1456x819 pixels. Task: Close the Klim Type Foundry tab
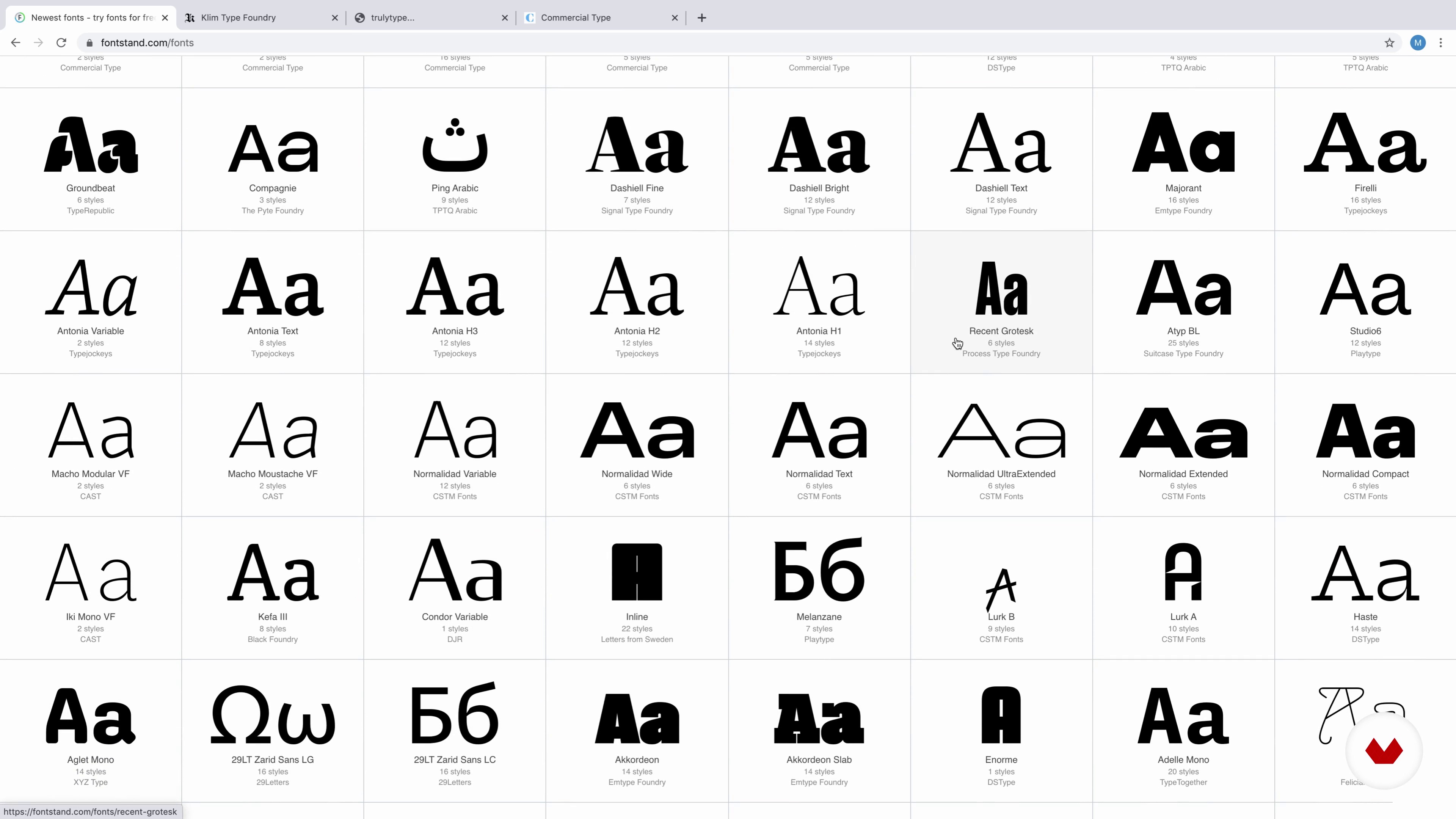334,17
